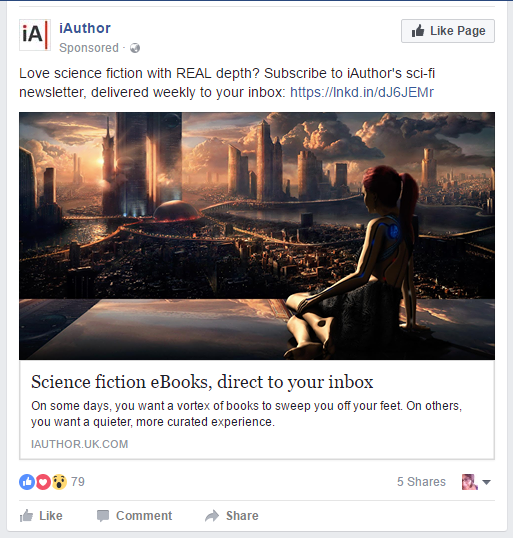Click the thumbs-up Like action icon
This screenshot has width=513, height=538.
pos(26,515)
